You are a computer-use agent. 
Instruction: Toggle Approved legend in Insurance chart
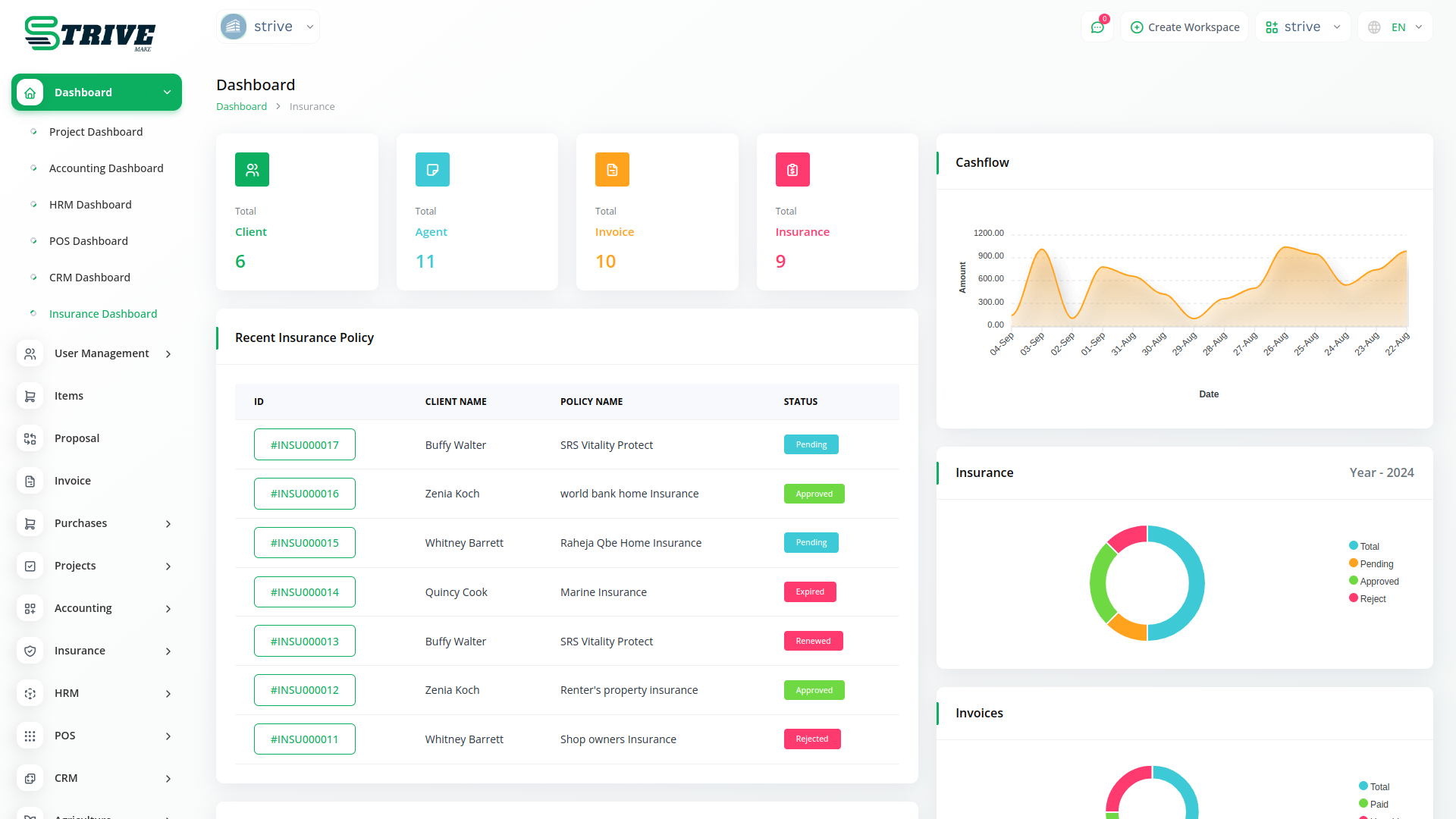1379,581
